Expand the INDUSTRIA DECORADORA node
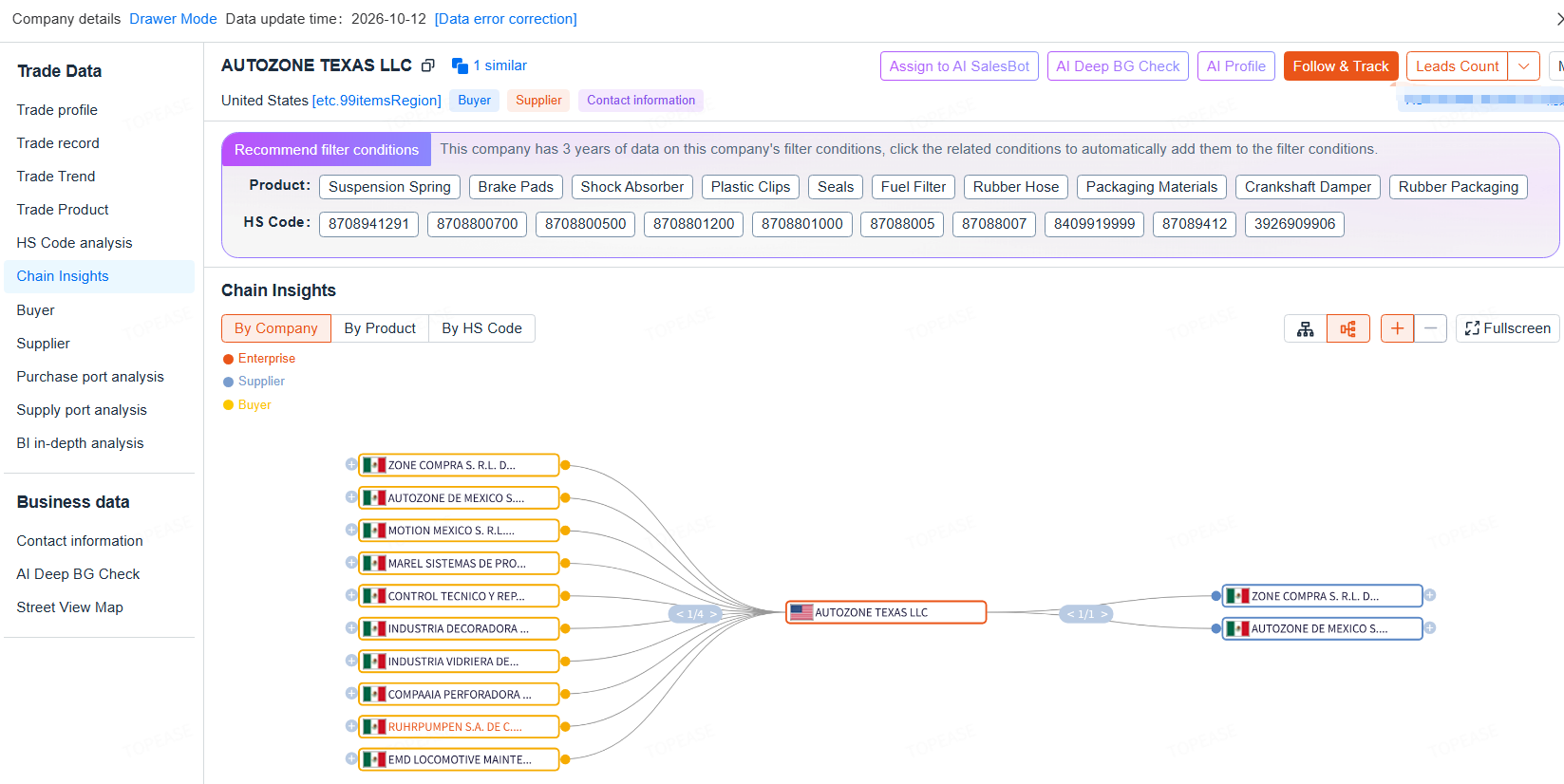 [351, 628]
